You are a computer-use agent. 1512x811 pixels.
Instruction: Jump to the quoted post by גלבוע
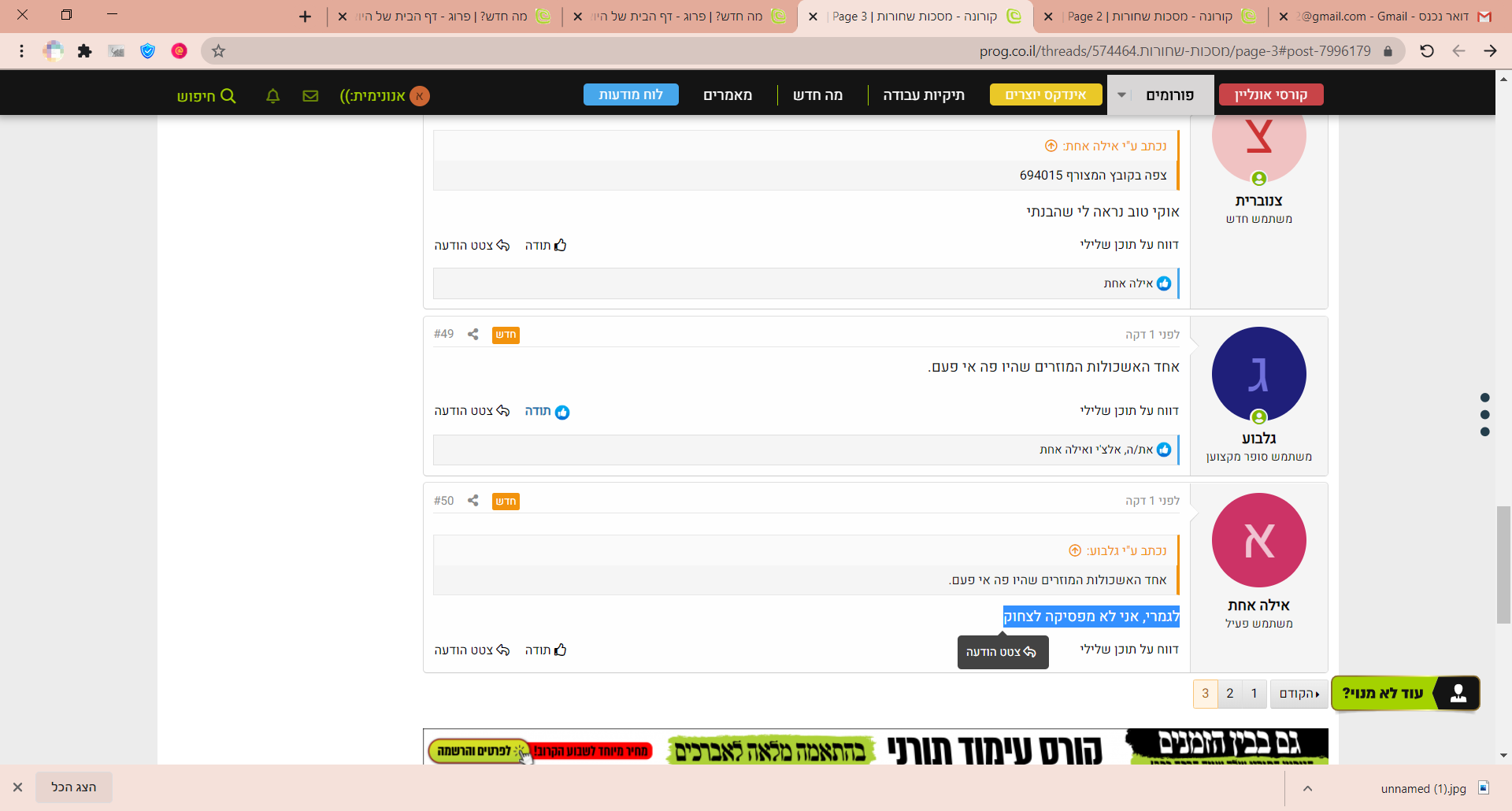pyautogui.click(x=1075, y=550)
